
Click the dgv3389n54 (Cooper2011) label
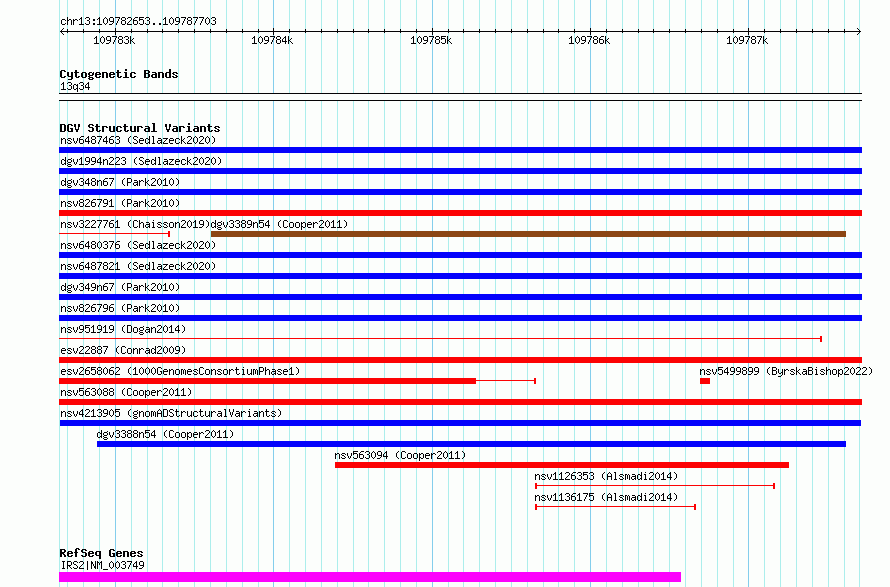coord(279,224)
